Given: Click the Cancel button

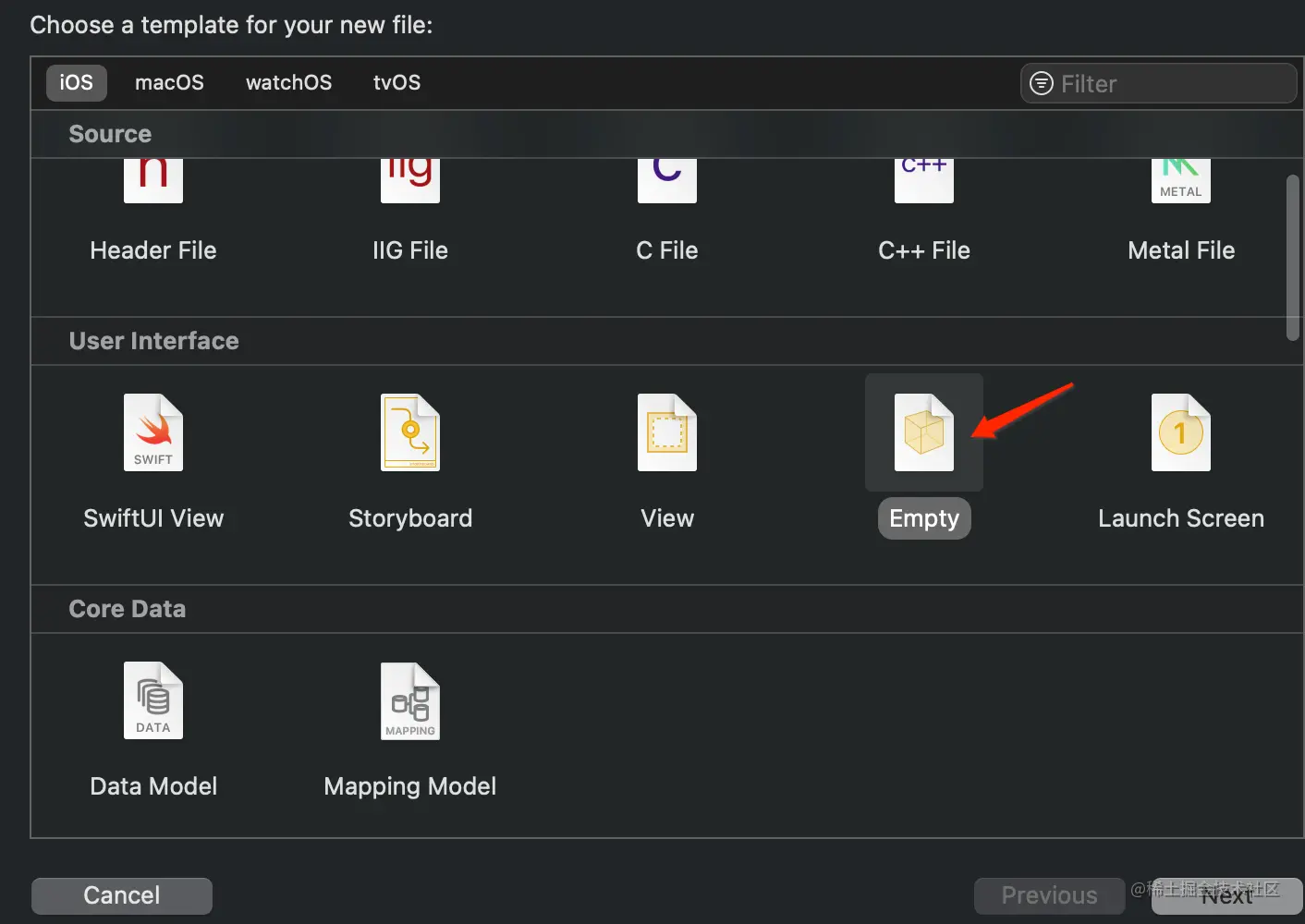Looking at the screenshot, I should click(x=122, y=895).
